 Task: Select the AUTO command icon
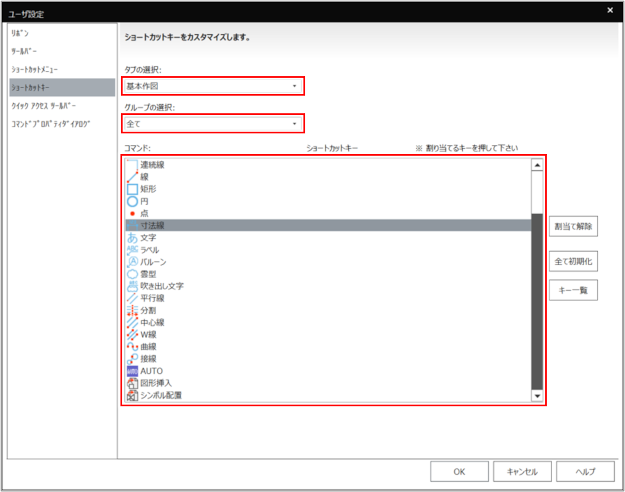click(x=131, y=370)
